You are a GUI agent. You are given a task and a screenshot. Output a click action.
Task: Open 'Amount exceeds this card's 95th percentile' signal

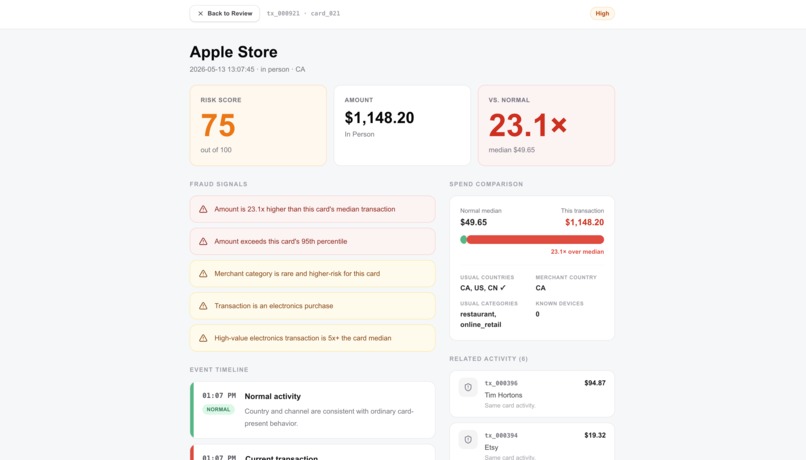(313, 242)
